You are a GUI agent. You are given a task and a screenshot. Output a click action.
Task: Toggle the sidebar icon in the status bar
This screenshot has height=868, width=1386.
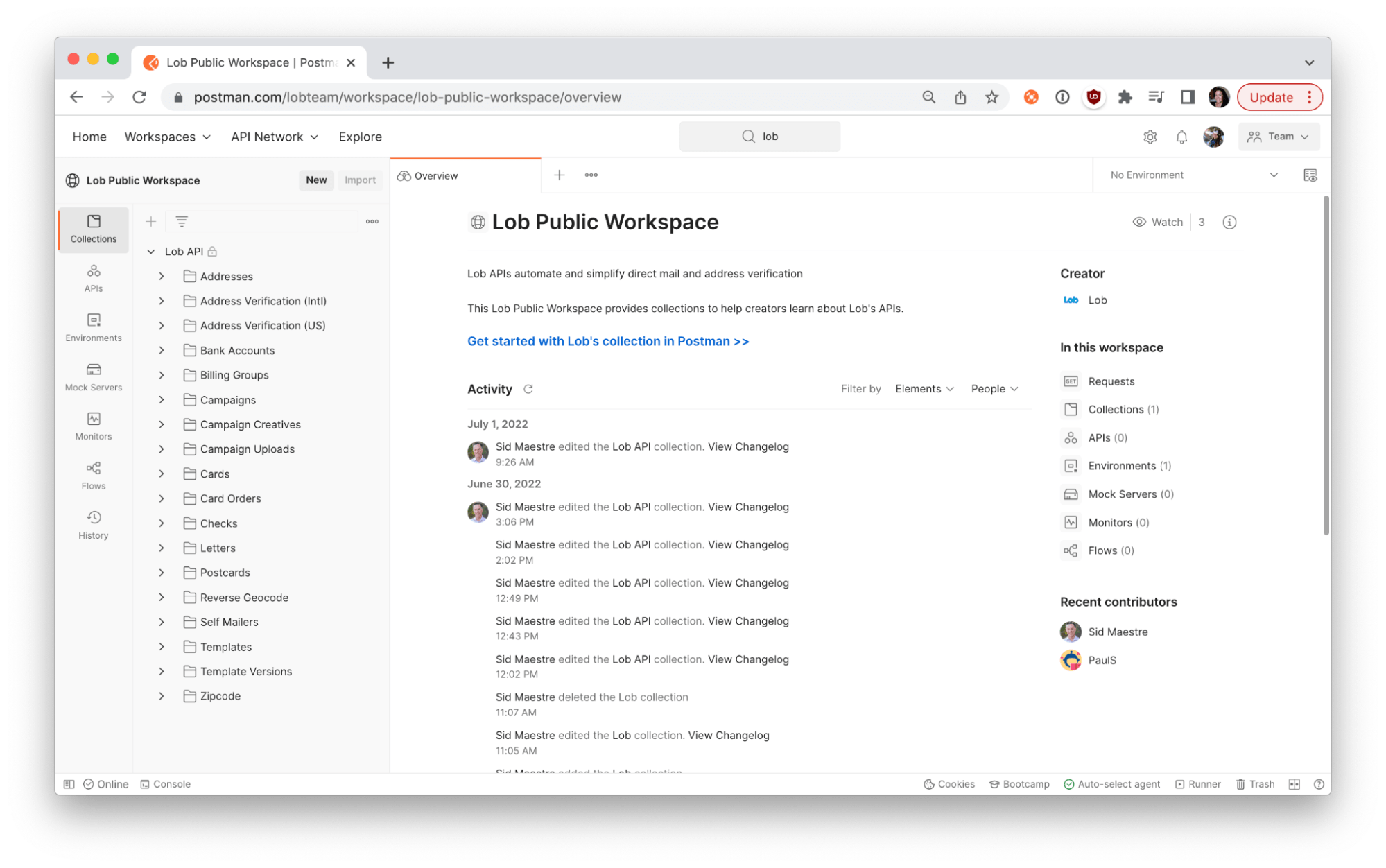69,784
